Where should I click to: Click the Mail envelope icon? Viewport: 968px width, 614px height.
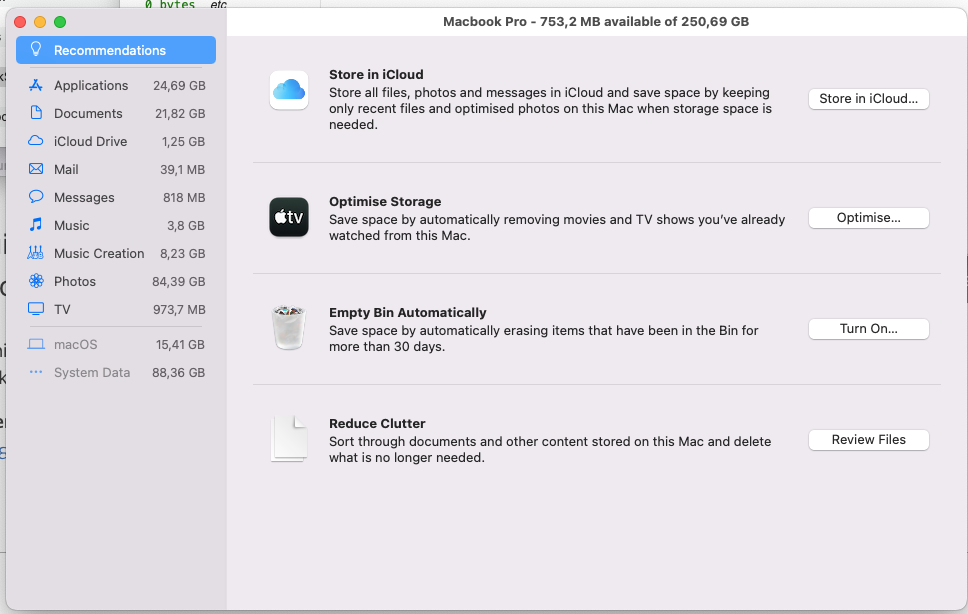pyautogui.click(x=36, y=169)
